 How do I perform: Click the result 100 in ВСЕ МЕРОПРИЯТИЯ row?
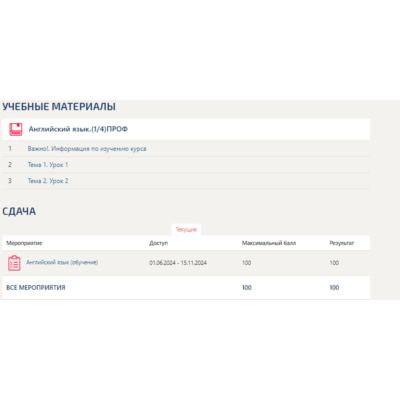tap(334, 287)
